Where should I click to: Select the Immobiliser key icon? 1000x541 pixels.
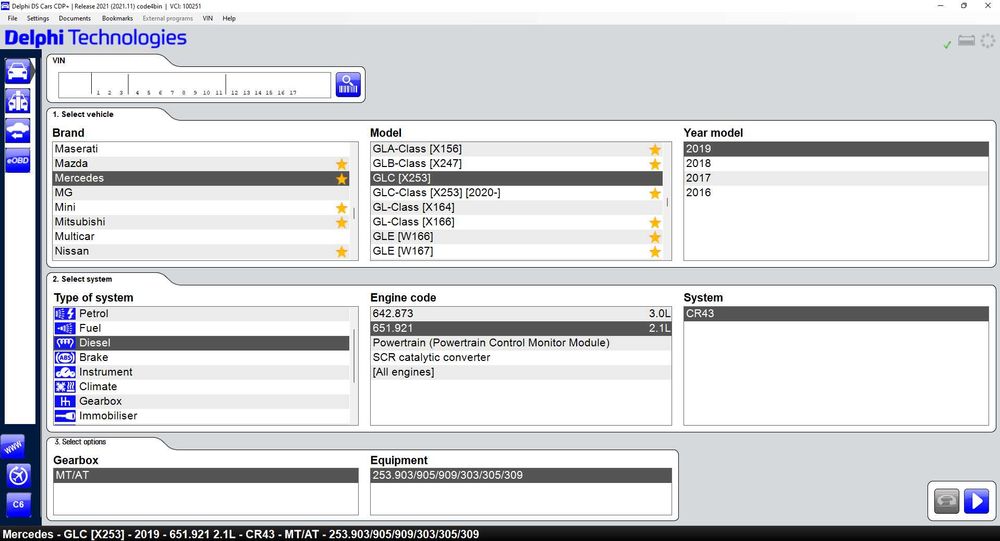pyautogui.click(x=65, y=416)
